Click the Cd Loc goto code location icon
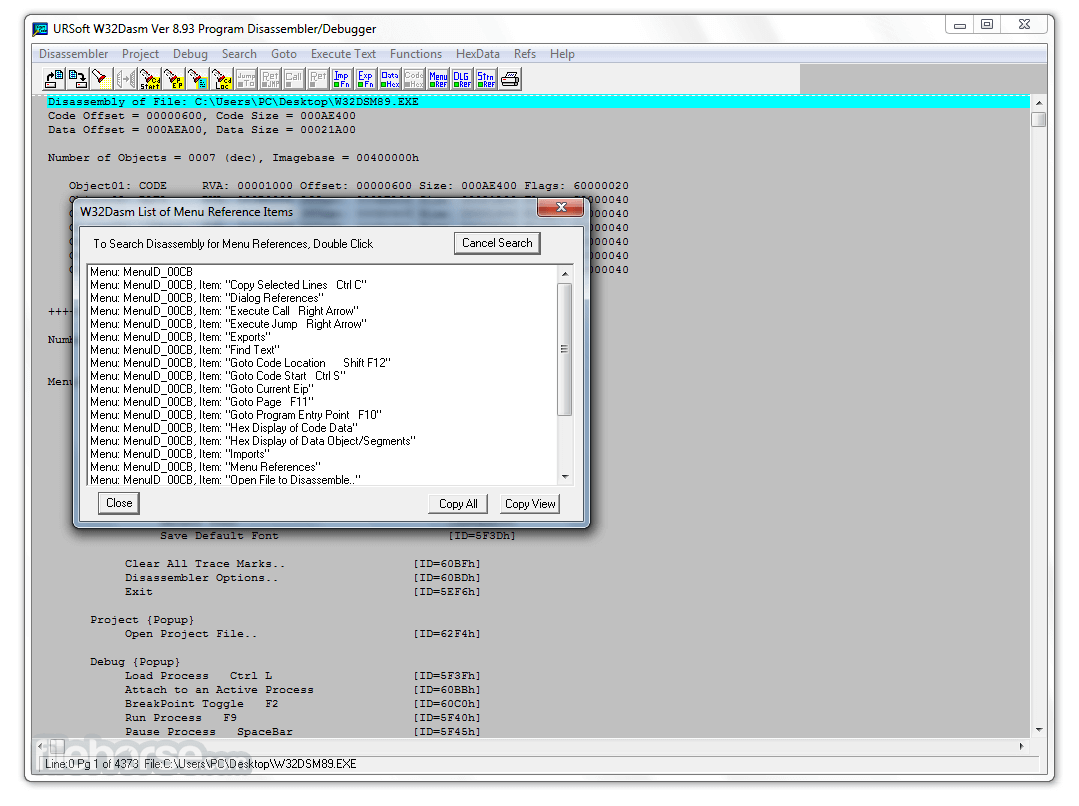 point(222,79)
